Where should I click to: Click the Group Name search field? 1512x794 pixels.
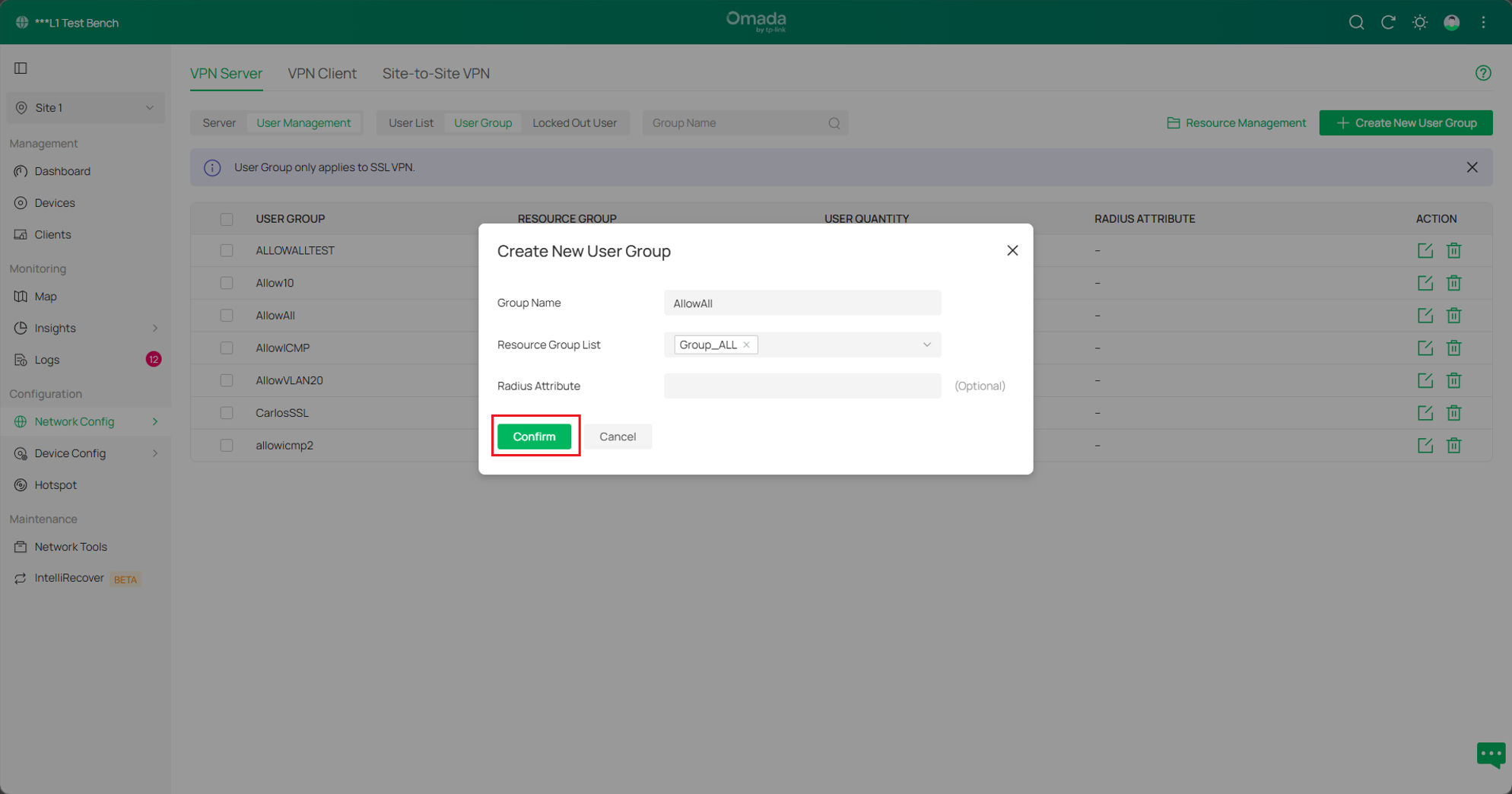click(745, 123)
